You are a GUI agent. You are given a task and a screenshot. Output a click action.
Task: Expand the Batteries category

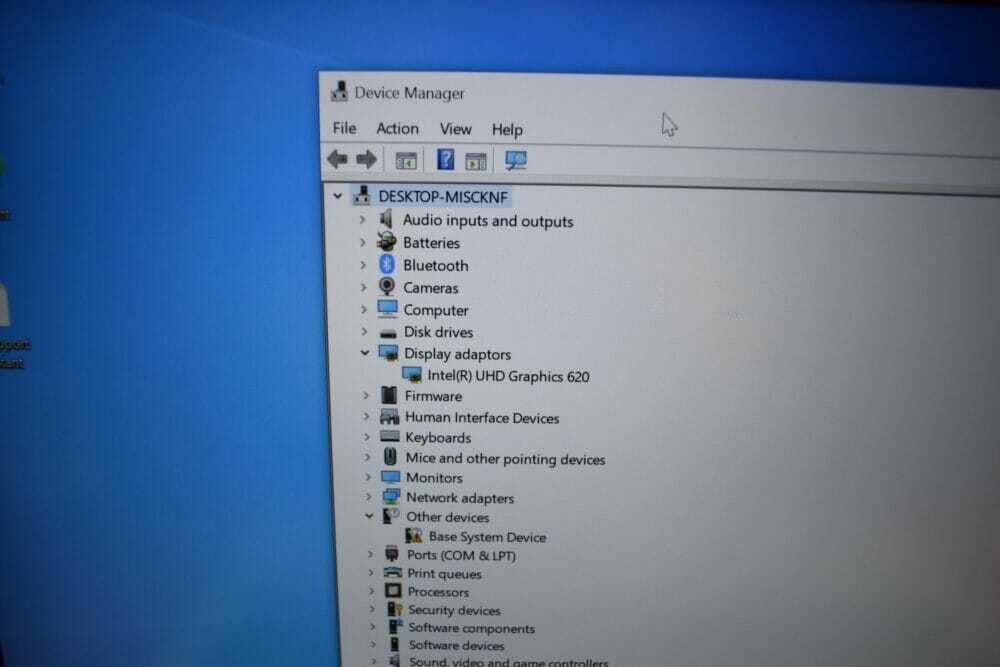[363, 242]
